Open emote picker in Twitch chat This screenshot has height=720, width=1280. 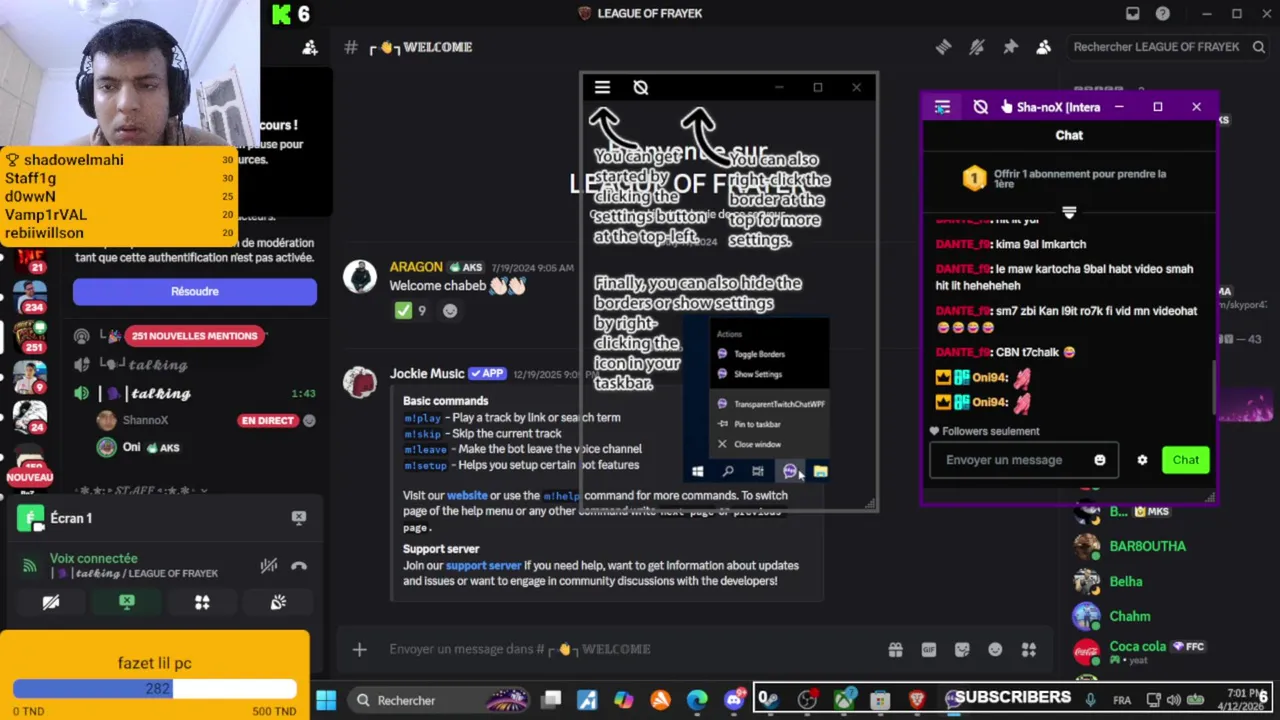(1100, 460)
